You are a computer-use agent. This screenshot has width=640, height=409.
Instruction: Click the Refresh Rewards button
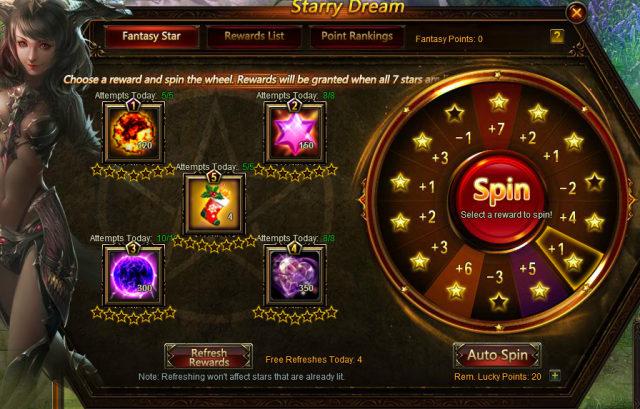pyautogui.click(x=209, y=357)
